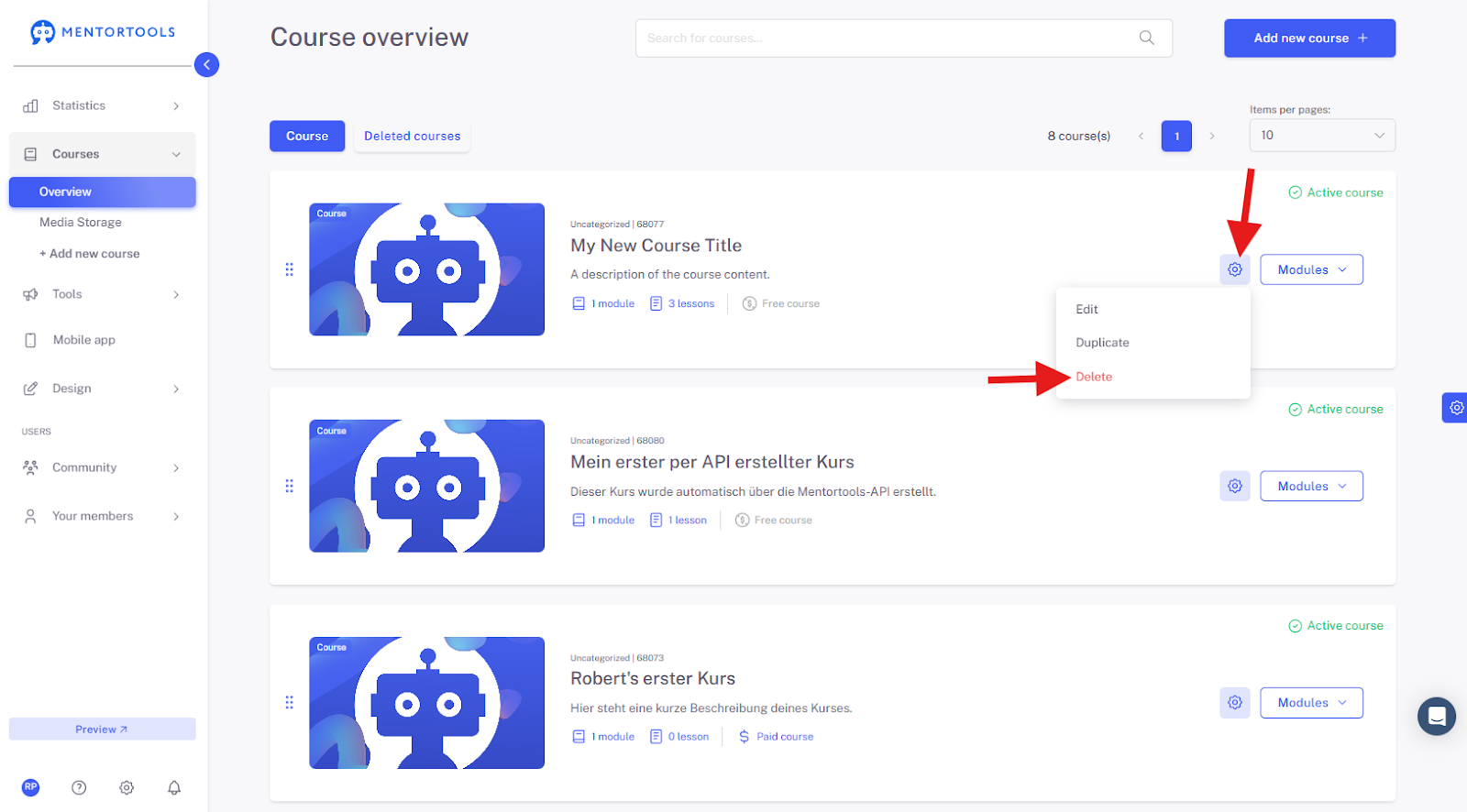
Task: Open the floating settings gear on right edge
Action: [1455, 408]
